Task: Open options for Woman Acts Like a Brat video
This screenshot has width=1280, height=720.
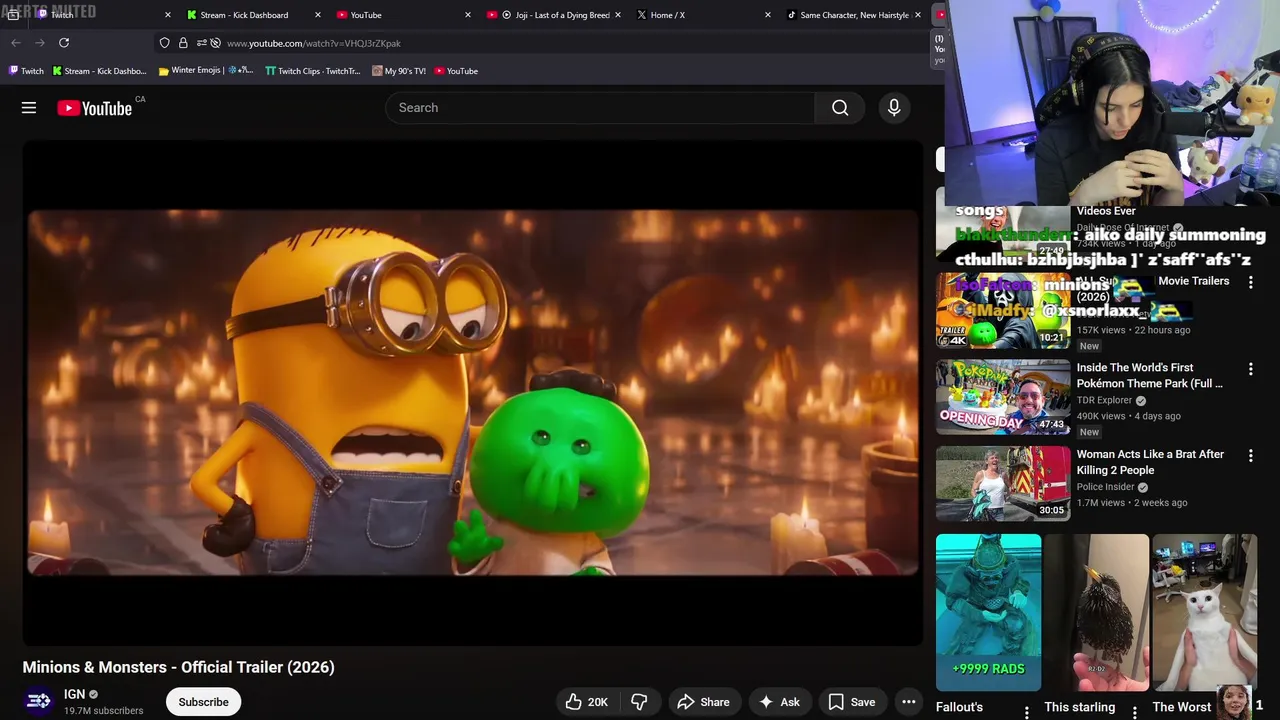Action: click(x=1250, y=456)
